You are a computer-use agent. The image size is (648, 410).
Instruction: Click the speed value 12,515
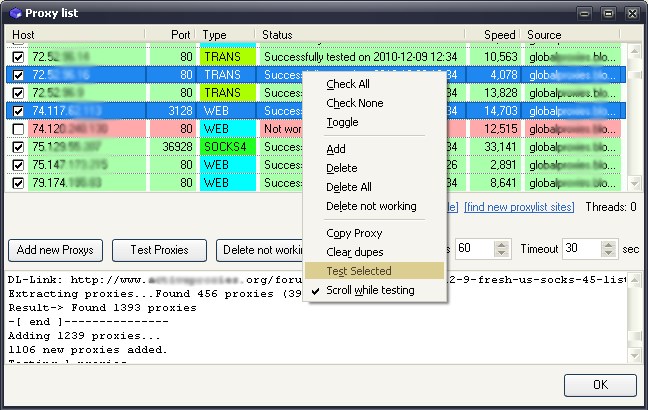coord(500,129)
